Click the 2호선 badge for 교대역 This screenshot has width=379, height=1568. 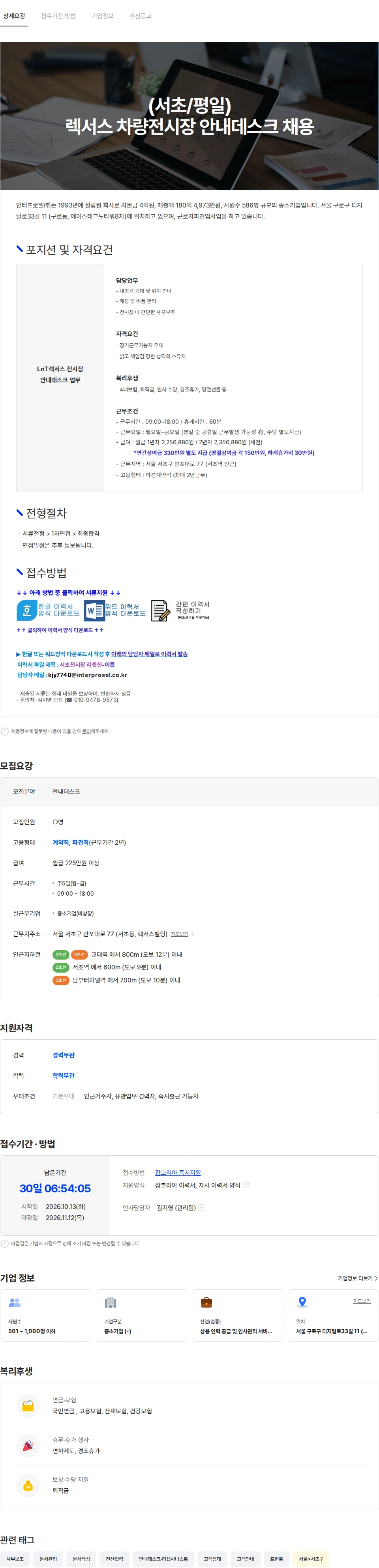pos(61,954)
